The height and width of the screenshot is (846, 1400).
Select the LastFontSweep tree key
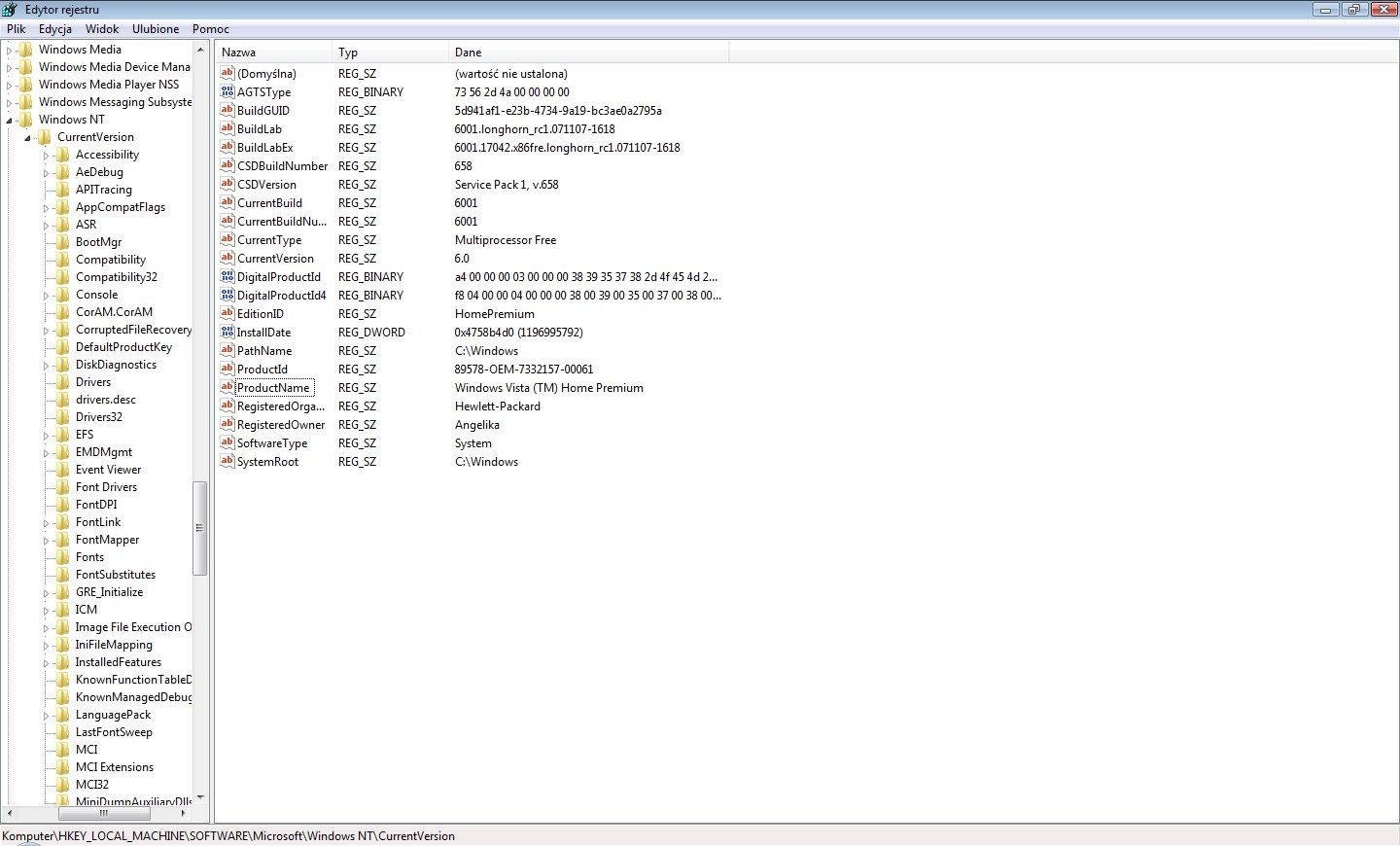tap(114, 732)
